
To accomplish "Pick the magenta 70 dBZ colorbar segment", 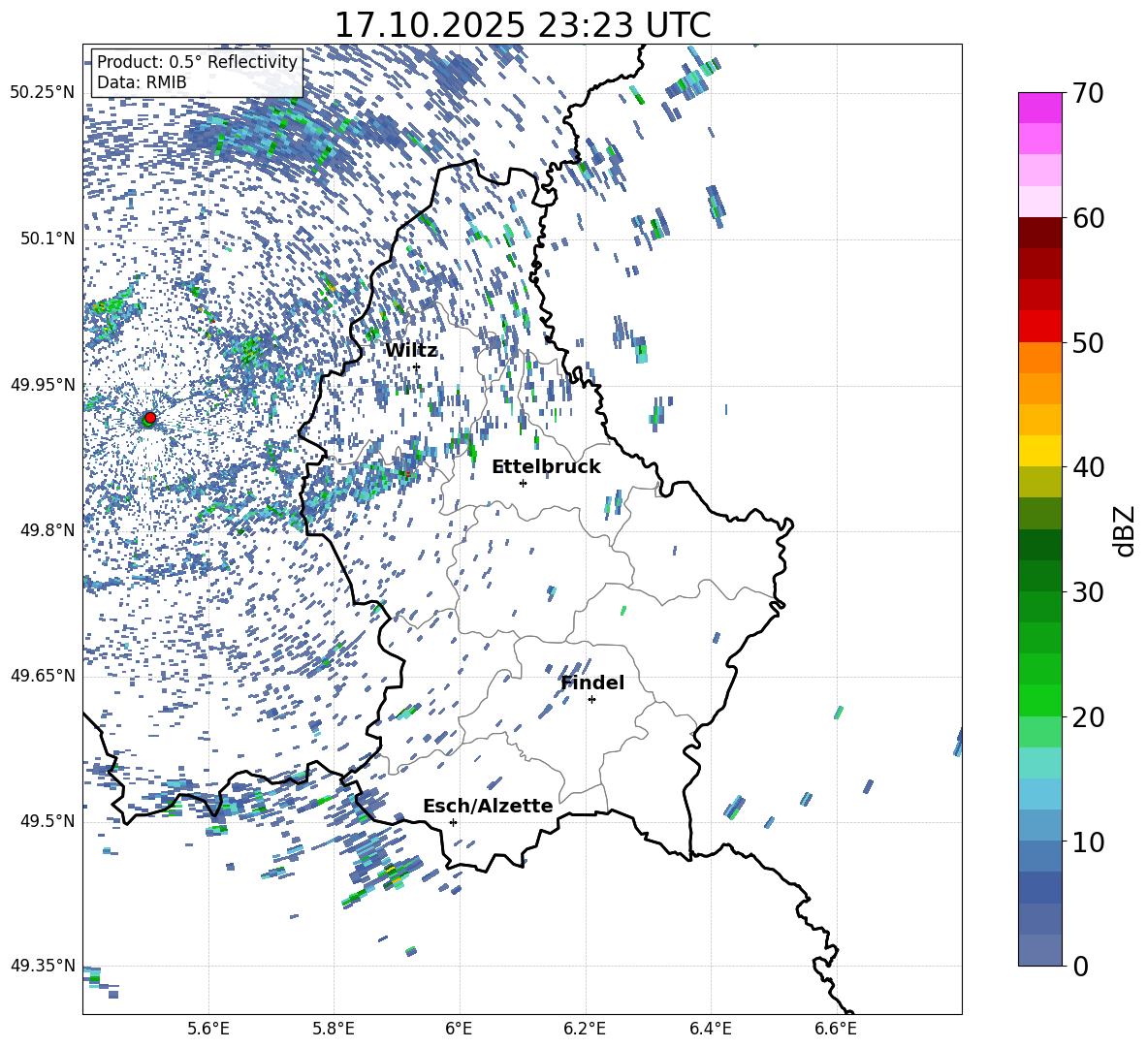I will [1039, 108].
